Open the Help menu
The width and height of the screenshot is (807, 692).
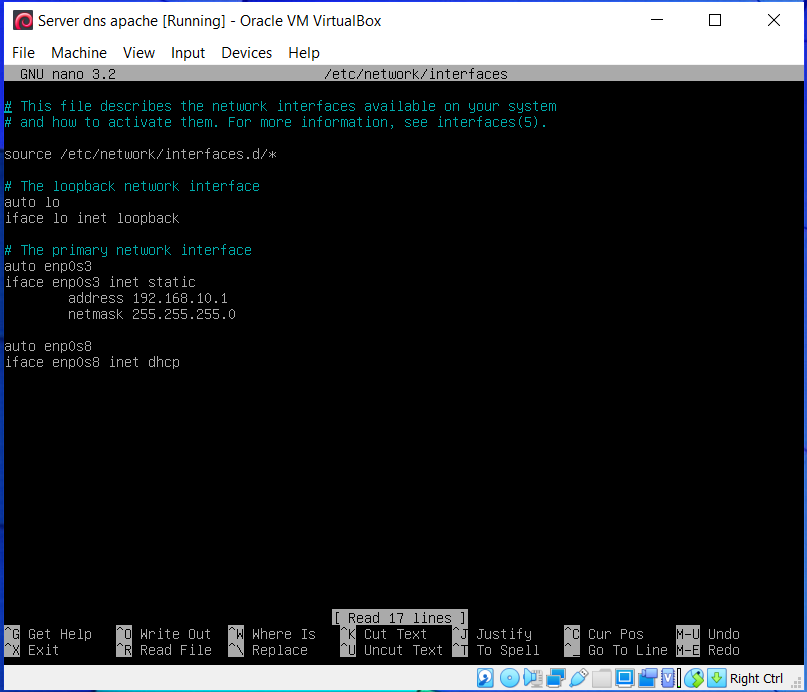click(x=304, y=52)
